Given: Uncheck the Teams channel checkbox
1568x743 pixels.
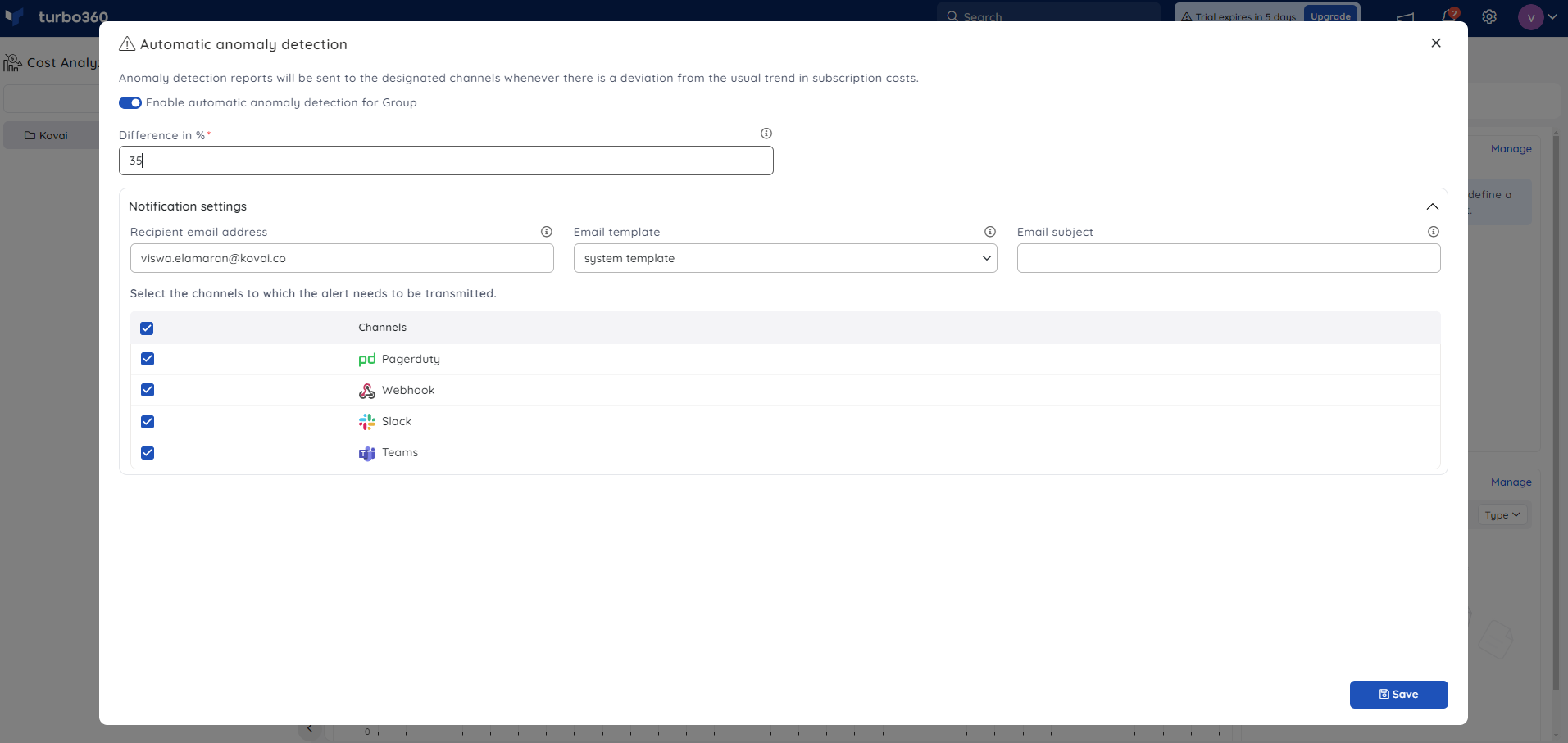Looking at the screenshot, I should 148,453.
